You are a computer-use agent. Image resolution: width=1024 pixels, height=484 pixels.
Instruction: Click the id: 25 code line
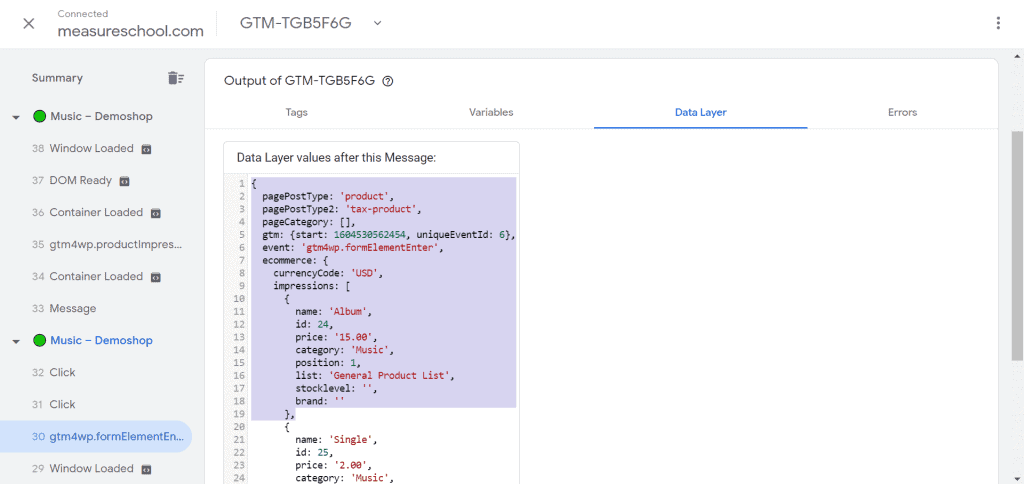[314, 453]
